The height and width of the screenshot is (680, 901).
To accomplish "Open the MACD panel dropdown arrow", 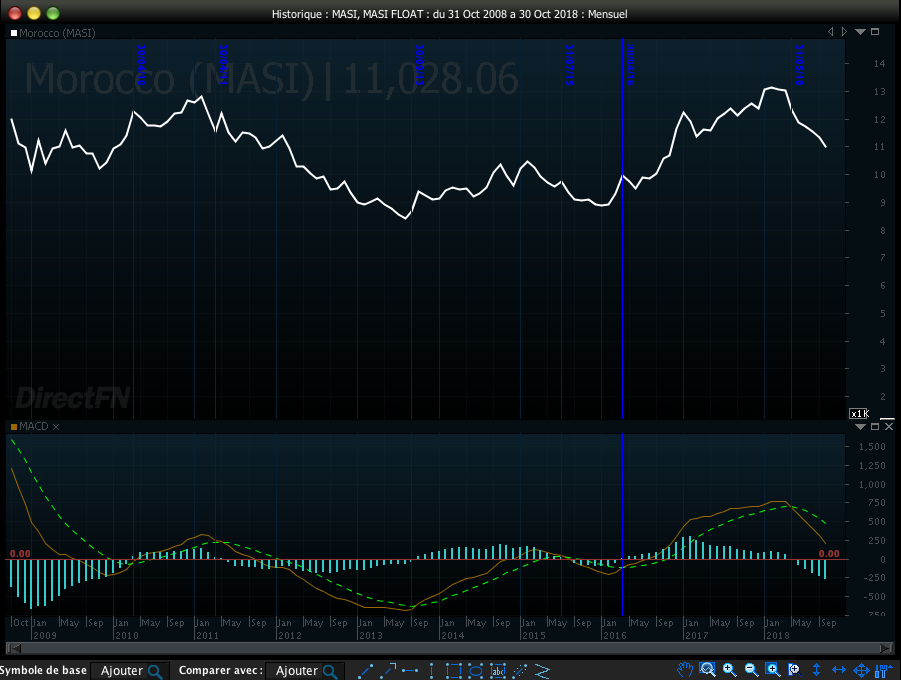I will click(860, 426).
